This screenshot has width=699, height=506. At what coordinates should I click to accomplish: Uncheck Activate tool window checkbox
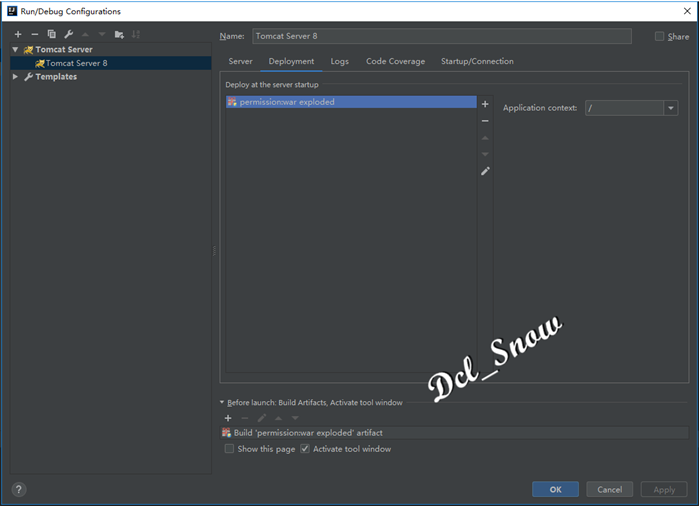coord(305,449)
